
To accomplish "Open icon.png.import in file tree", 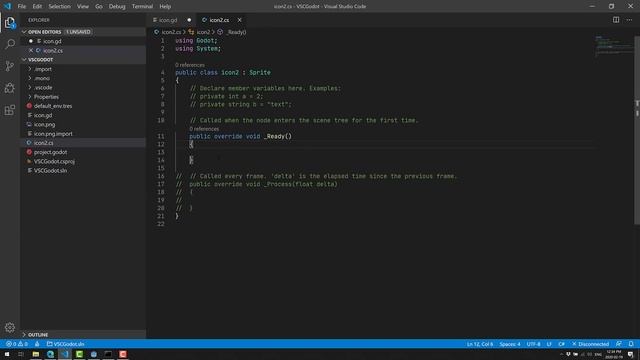I will 83,133.
